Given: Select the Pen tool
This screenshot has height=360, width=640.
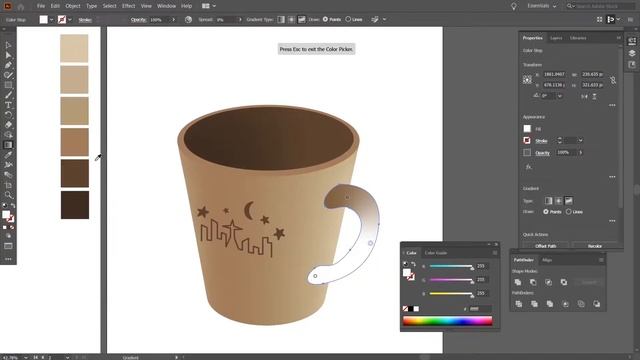Looking at the screenshot, I should tap(8, 65).
